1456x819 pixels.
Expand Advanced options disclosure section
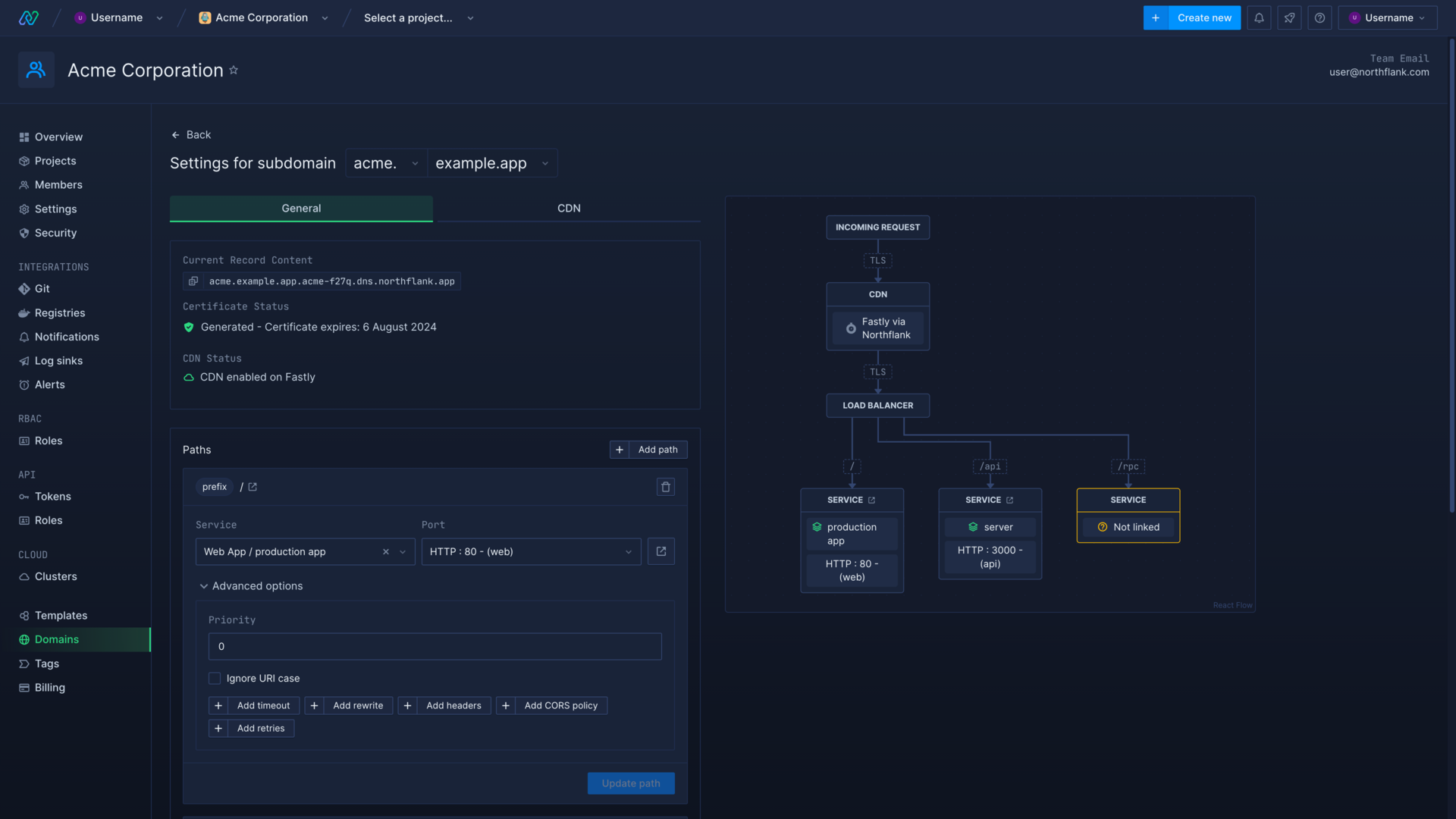tap(251, 586)
